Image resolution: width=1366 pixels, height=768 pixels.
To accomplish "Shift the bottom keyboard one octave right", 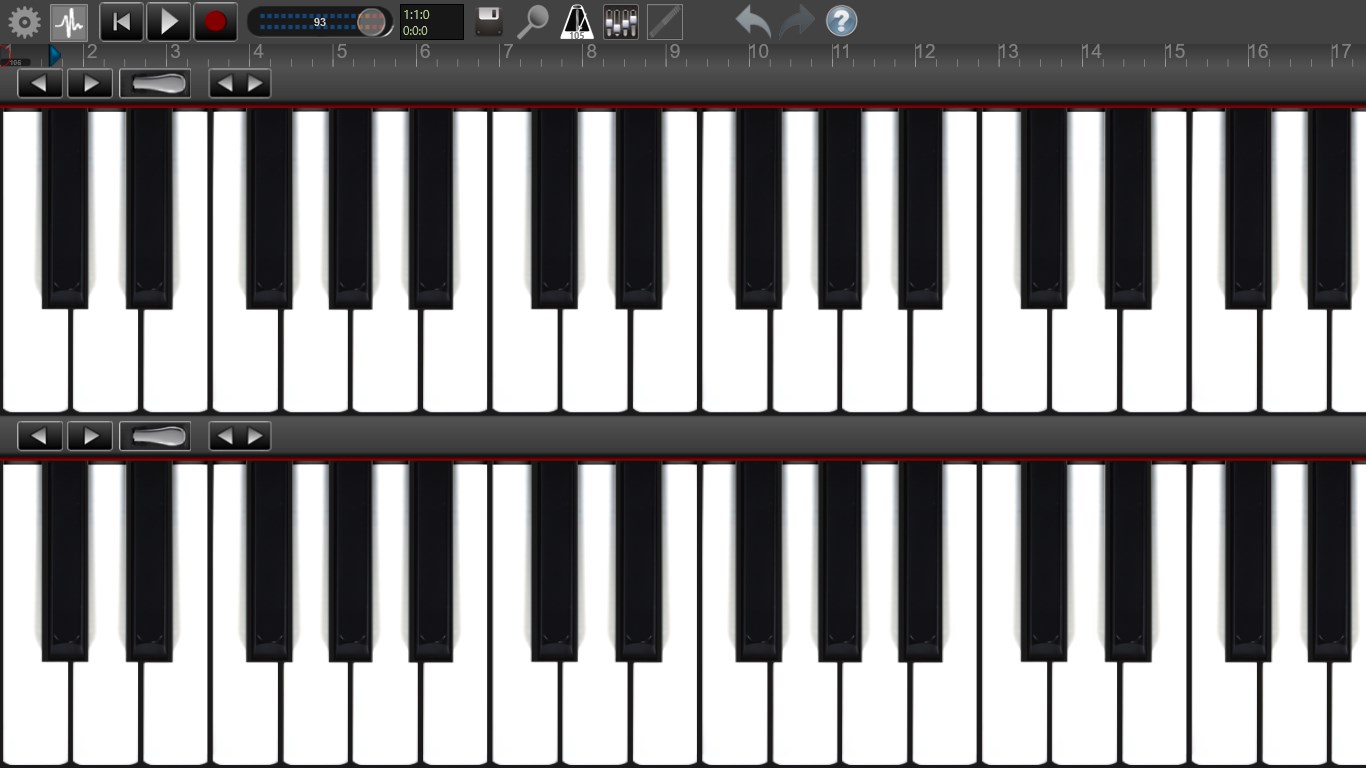I will pyautogui.click(x=91, y=435).
